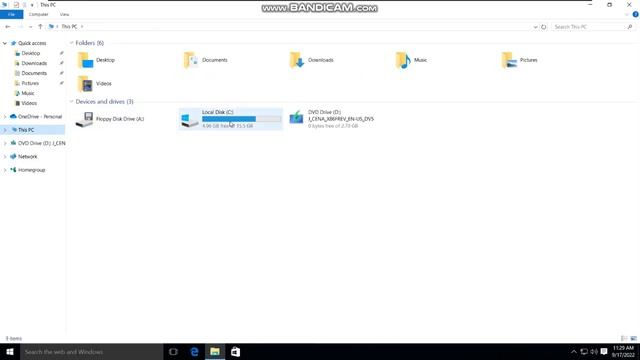Collapse the Quick access tree node

pos(5,43)
